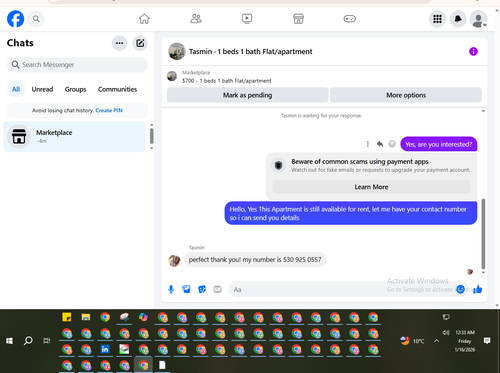React with emoji to 'Yes, are you interested?'
Viewport: 500px width, 373px height.
392,144
